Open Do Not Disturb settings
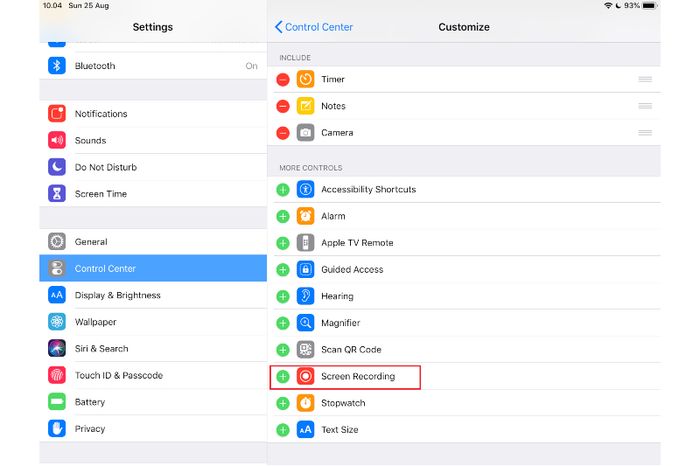This screenshot has height=466, width=700. tap(153, 167)
